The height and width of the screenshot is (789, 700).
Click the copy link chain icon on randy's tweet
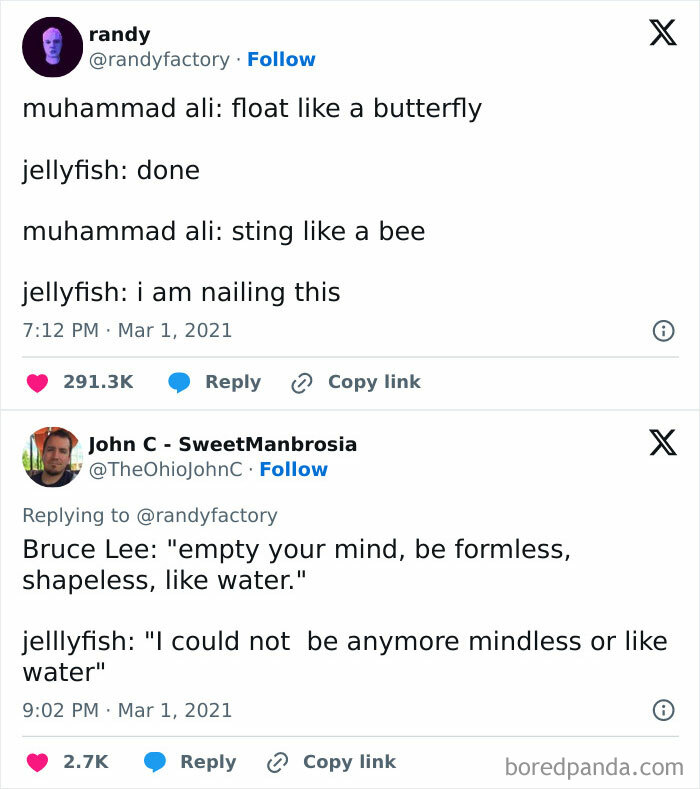tap(301, 382)
